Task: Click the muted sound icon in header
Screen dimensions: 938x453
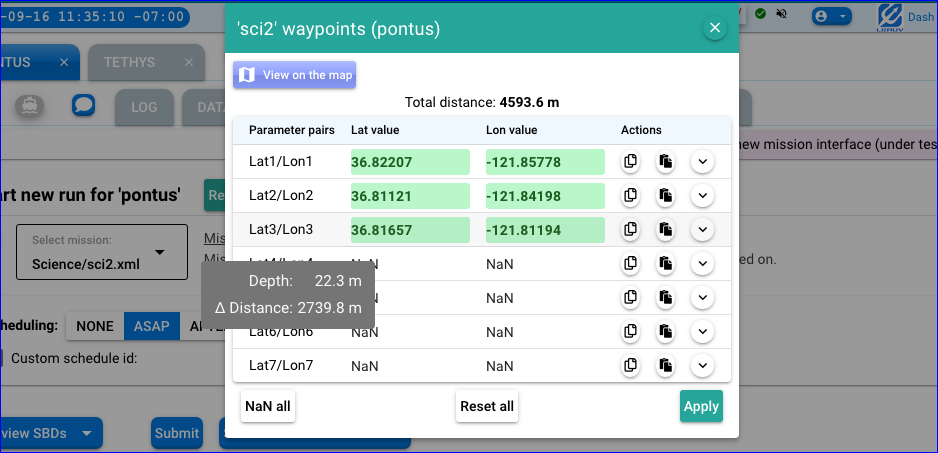Action: [x=780, y=14]
